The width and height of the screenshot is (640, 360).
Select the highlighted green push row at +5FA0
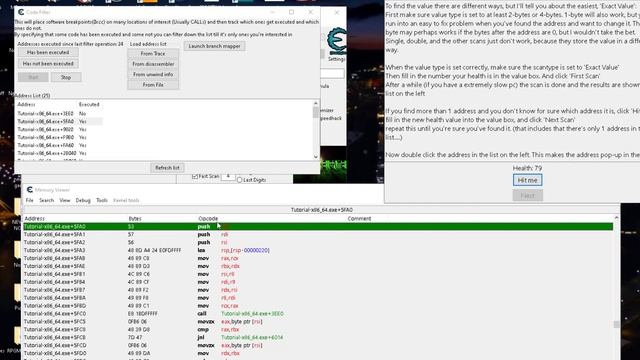tap(318, 227)
